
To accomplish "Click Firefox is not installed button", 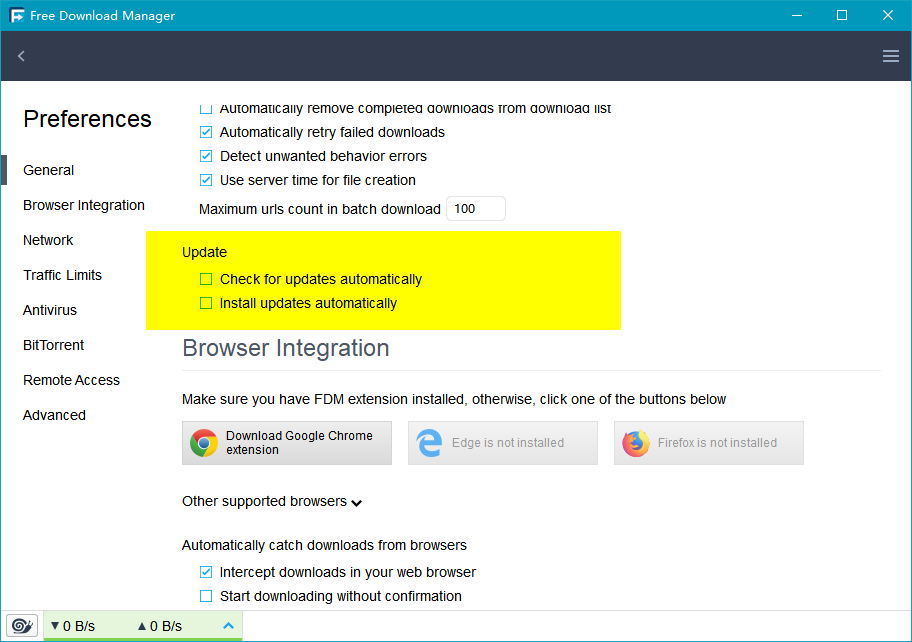I will (708, 443).
